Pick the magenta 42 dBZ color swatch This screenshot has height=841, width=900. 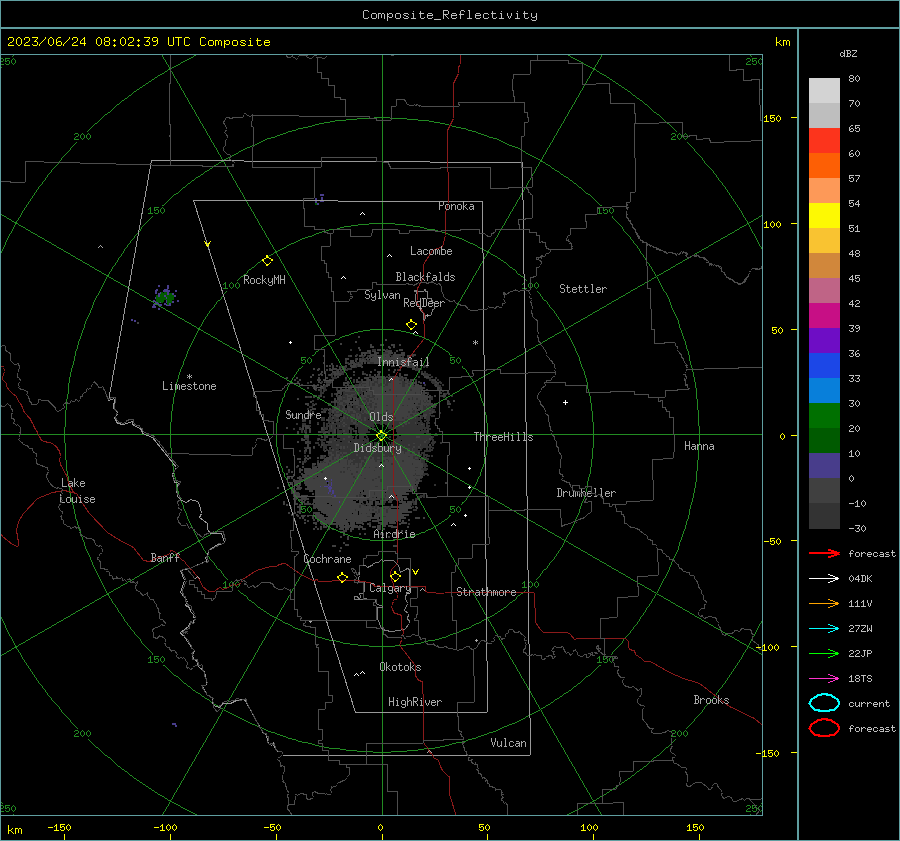[824, 316]
